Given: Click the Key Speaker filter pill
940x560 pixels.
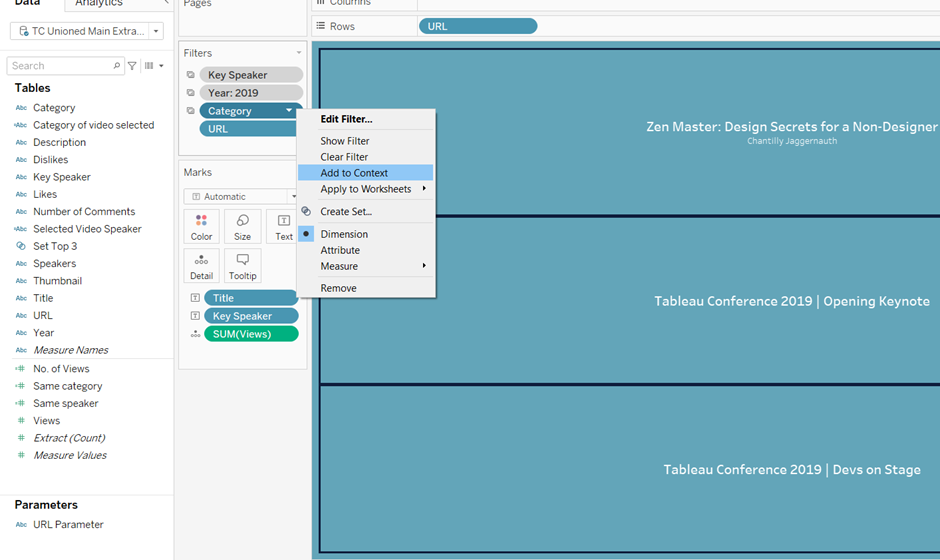Looking at the screenshot, I should (x=251, y=75).
